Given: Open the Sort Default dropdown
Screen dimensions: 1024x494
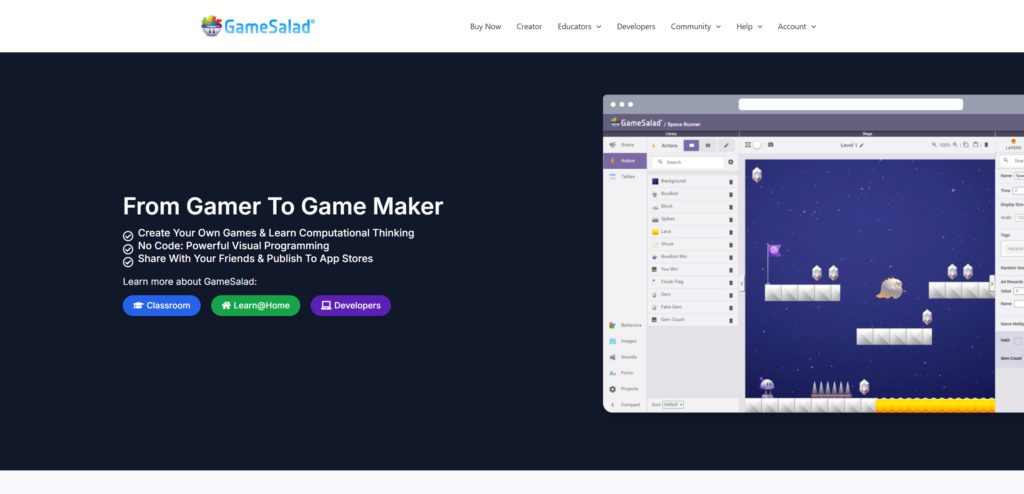Looking at the screenshot, I should click(674, 404).
